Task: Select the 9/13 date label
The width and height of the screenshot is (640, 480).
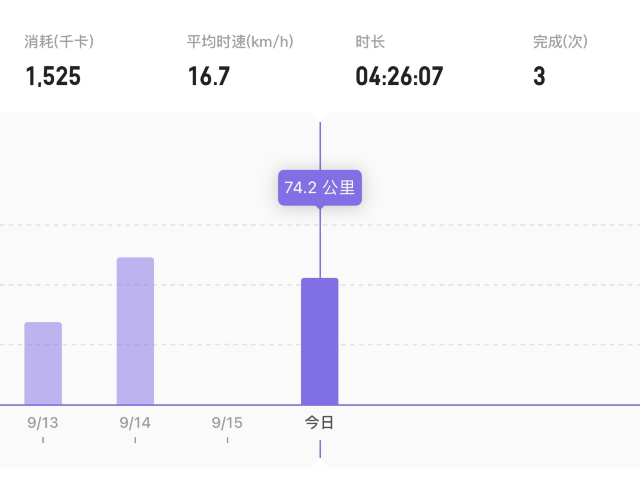Action: [43, 422]
